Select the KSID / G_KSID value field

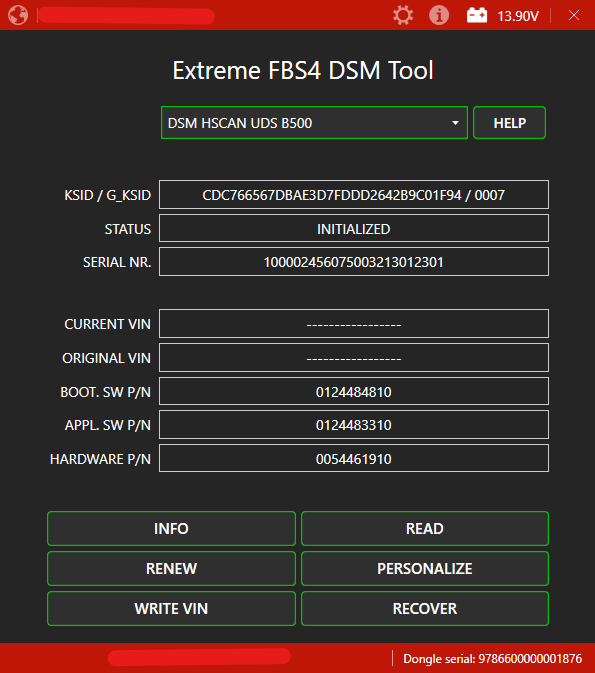[x=354, y=195]
